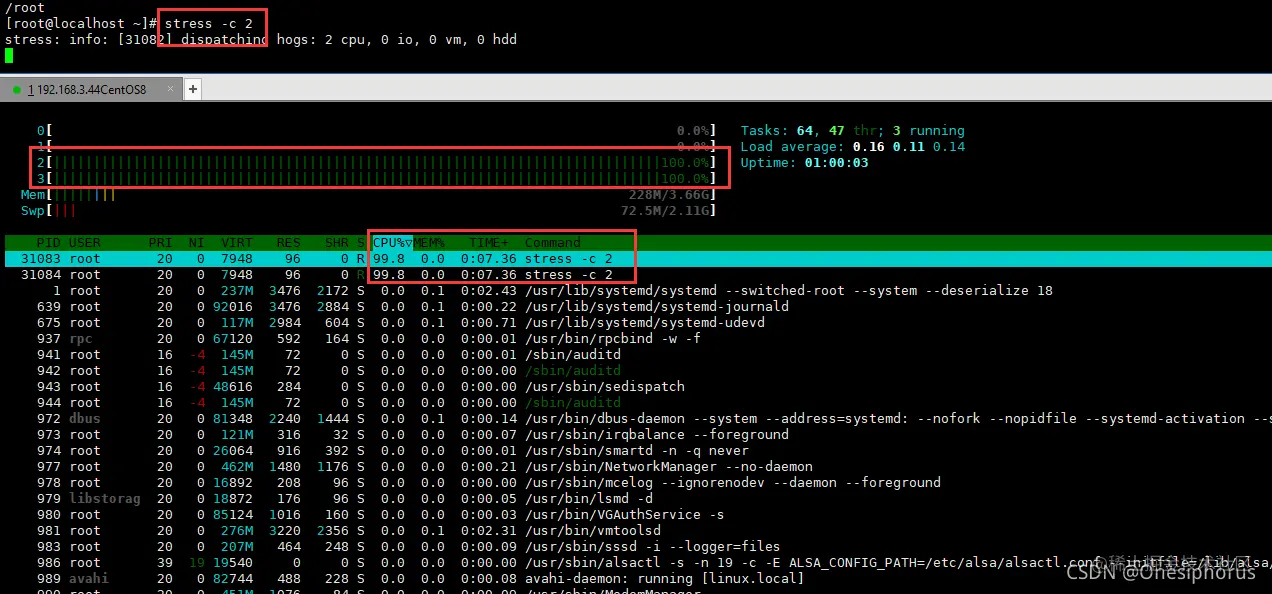Select the vmtoolsd process row PID 981
Viewport: 1272px width, 594px height.
point(636,530)
